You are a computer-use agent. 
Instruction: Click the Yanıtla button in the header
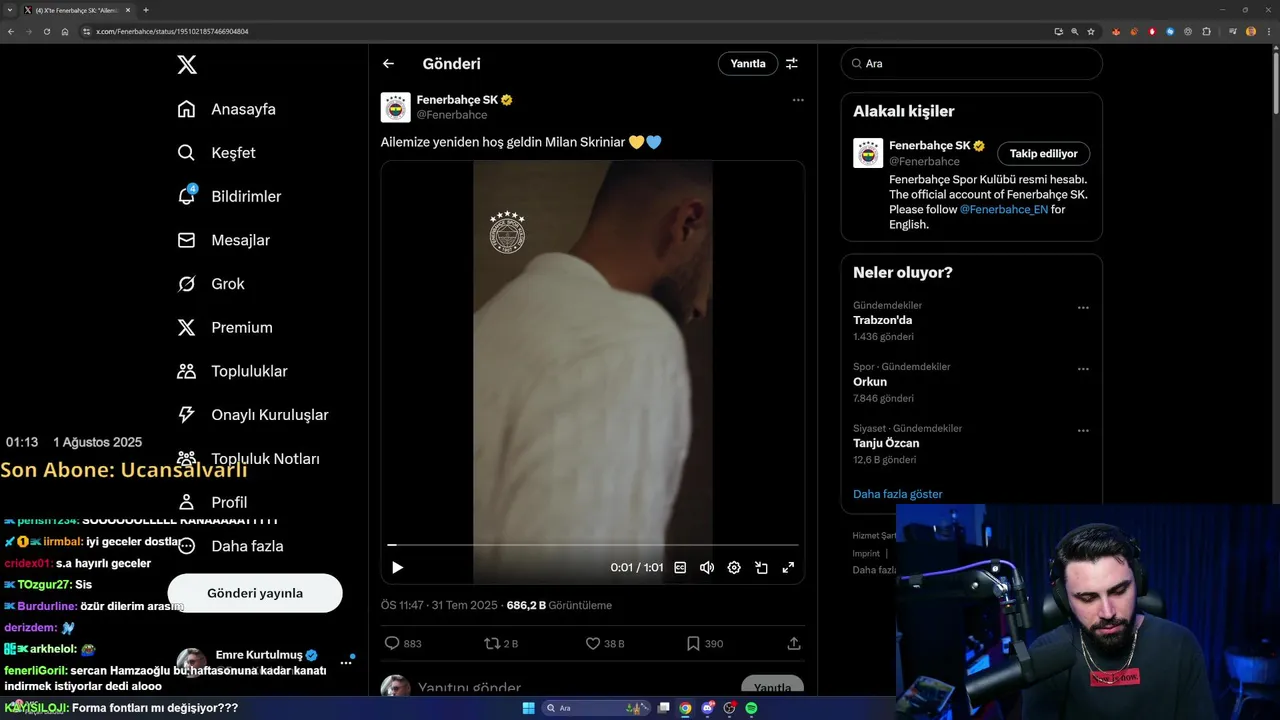(748, 63)
